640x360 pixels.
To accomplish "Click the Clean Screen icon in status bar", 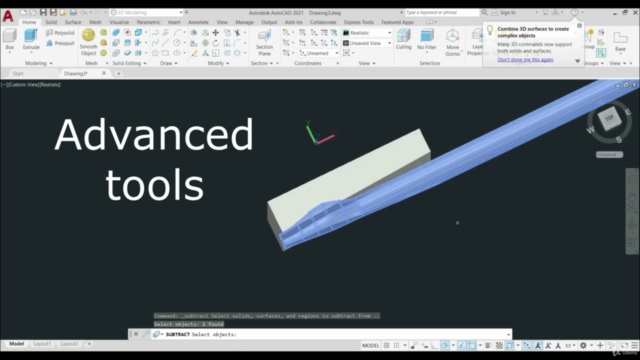I will [624, 345].
